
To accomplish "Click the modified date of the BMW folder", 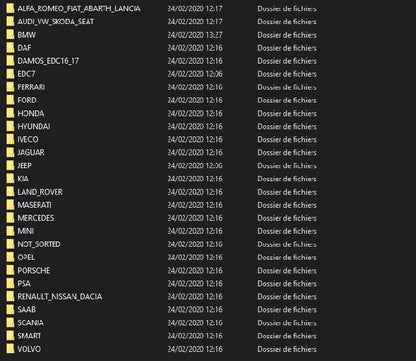I will [195, 35].
